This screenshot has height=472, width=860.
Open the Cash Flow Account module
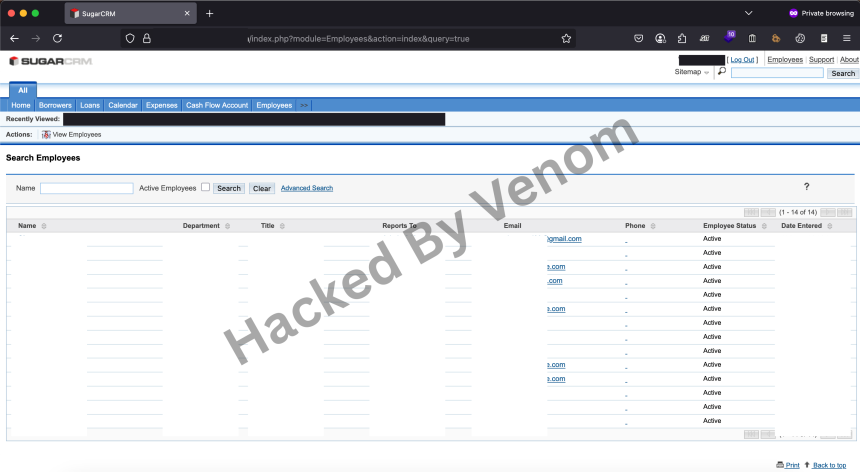click(x=217, y=105)
